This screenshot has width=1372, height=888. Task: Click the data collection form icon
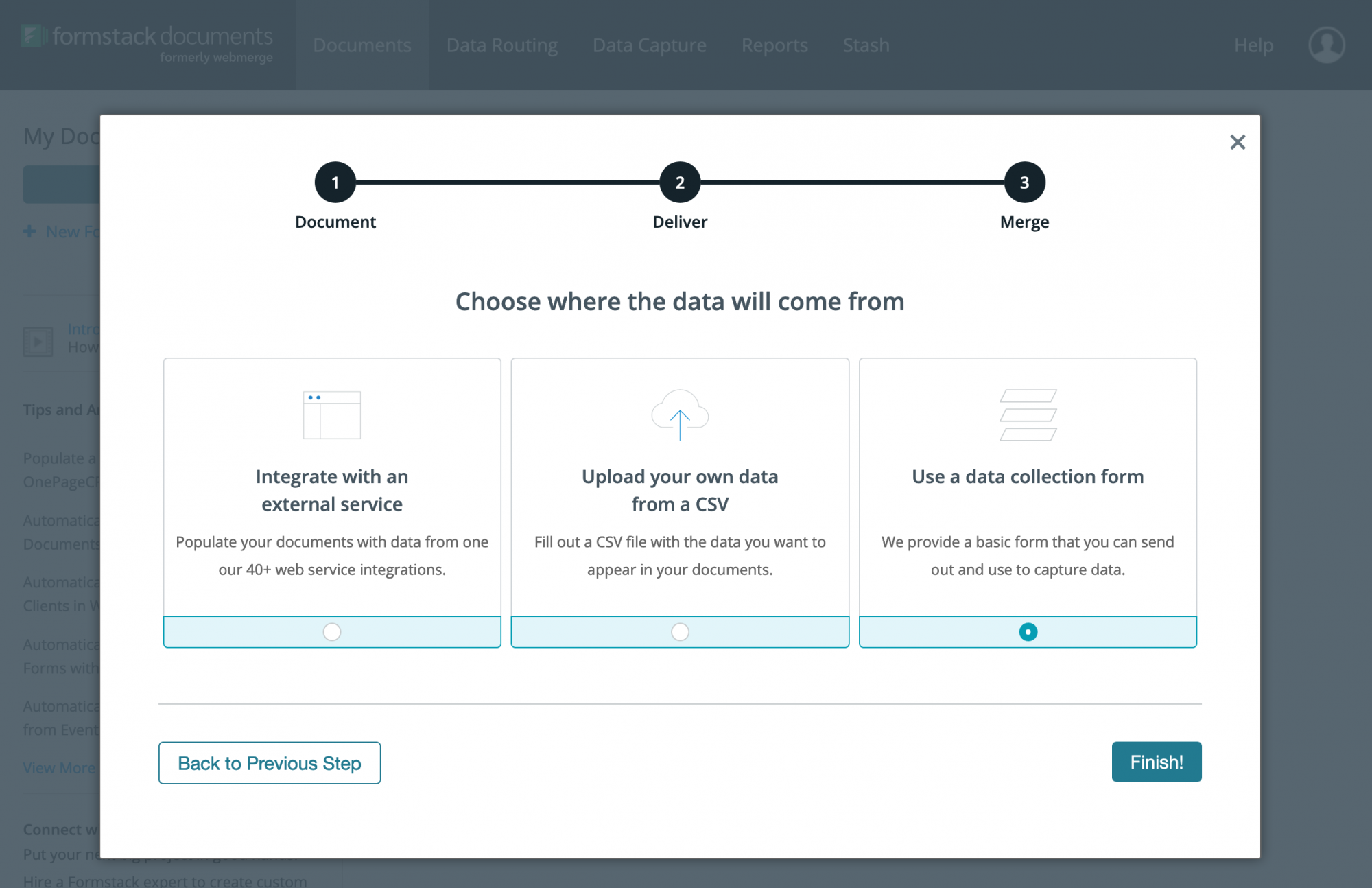point(1028,414)
